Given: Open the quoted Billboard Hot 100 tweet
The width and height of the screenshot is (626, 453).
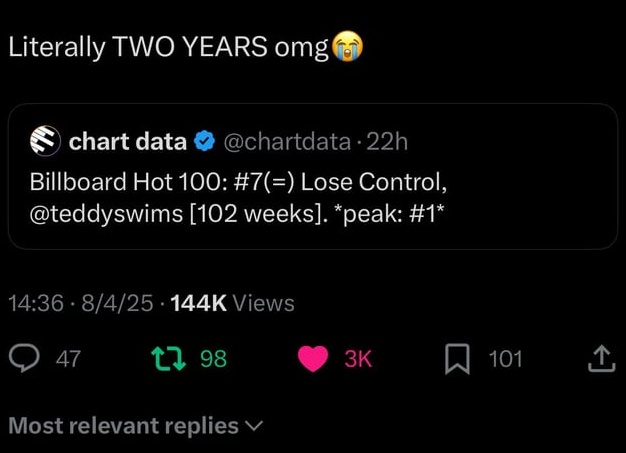Looking at the screenshot, I should (x=313, y=176).
